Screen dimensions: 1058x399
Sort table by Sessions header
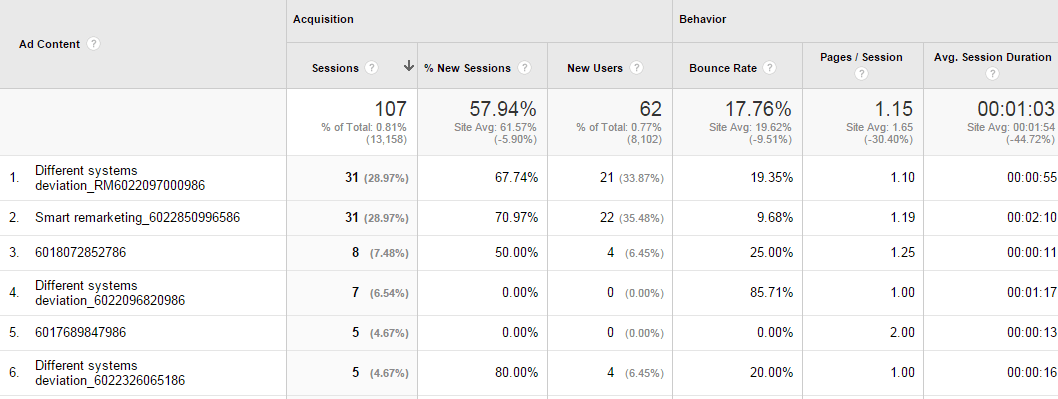click(335, 68)
